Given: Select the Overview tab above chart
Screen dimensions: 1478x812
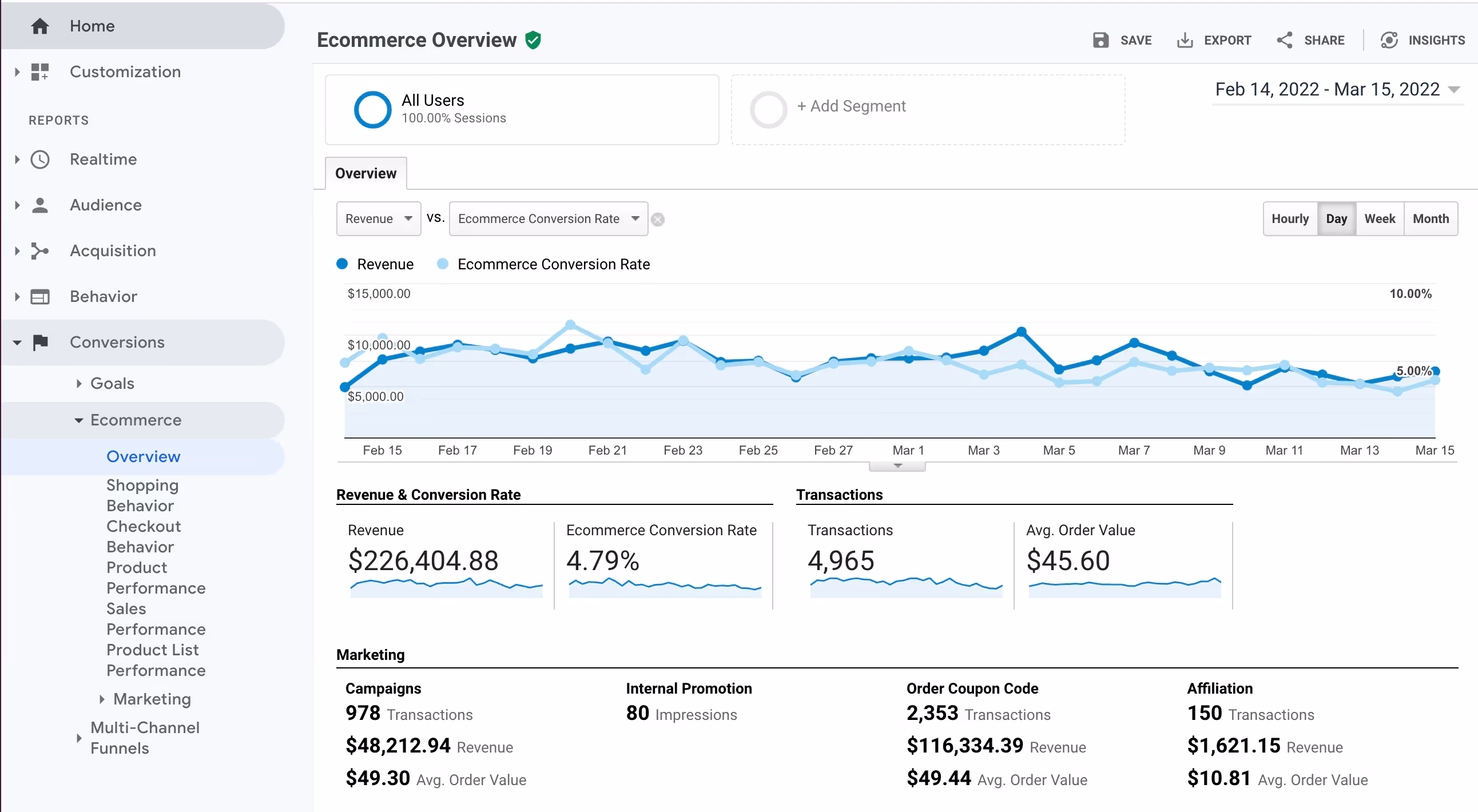Looking at the screenshot, I should point(365,173).
